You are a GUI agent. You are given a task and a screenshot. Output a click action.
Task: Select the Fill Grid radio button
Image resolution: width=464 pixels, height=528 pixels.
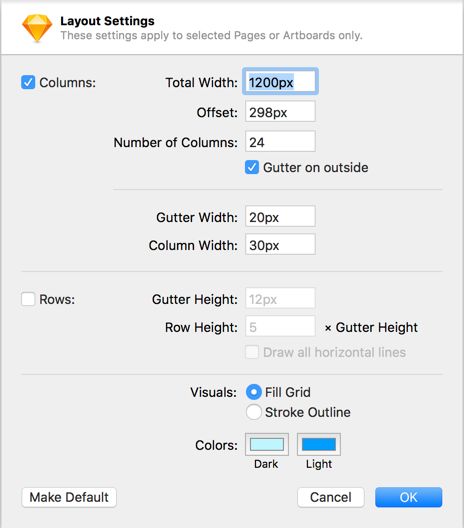pyautogui.click(x=254, y=392)
